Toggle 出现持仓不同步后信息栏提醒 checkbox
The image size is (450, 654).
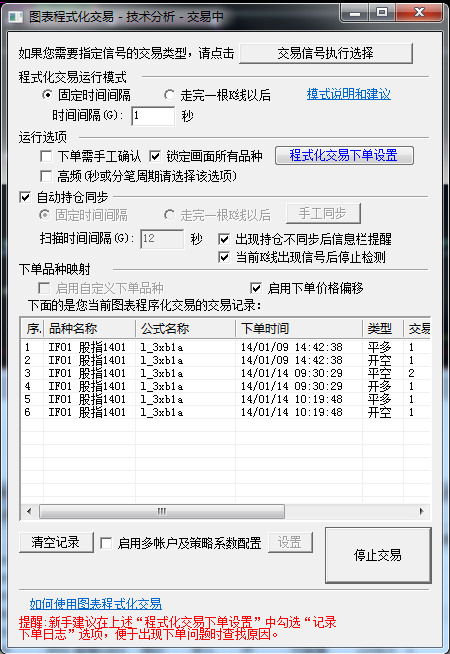pyautogui.click(x=224, y=239)
